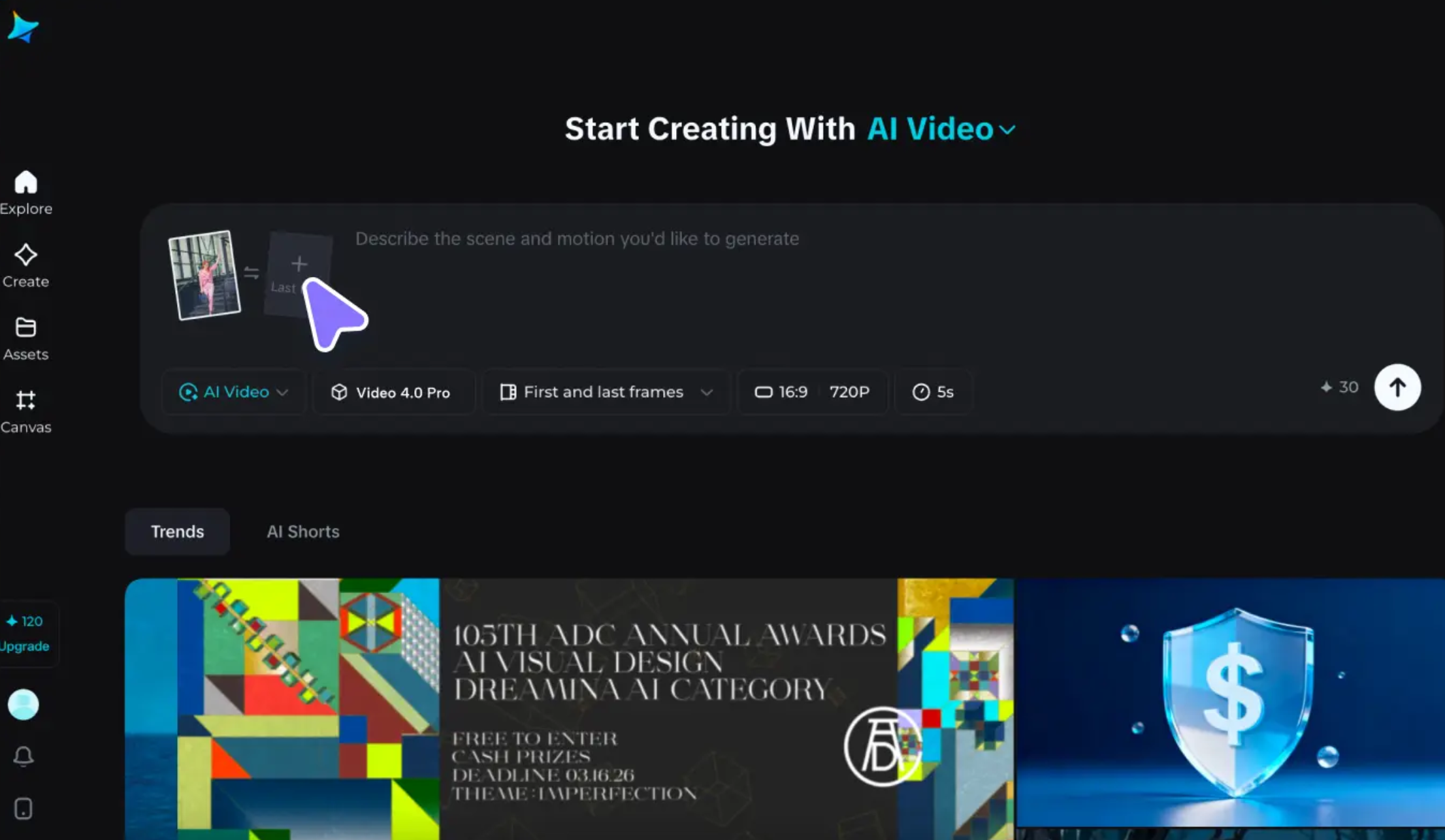Open user profile avatar
The width and height of the screenshot is (1445, 840).
pyautogui.click(x=24, y=705)
